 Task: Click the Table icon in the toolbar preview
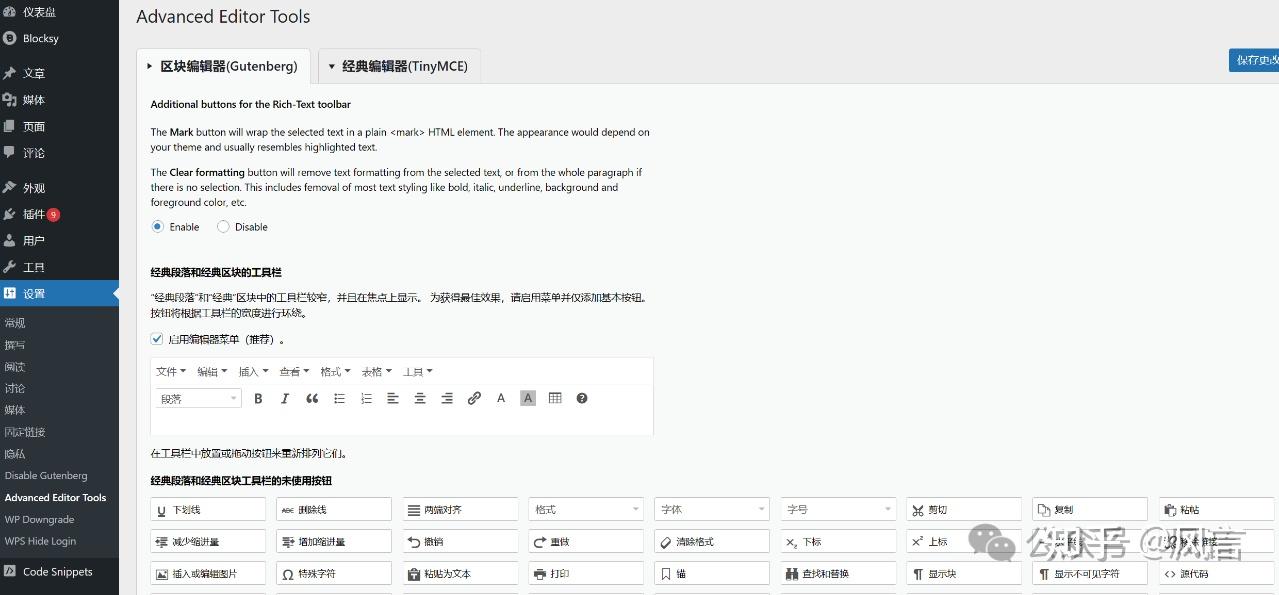tap(554, 398)
